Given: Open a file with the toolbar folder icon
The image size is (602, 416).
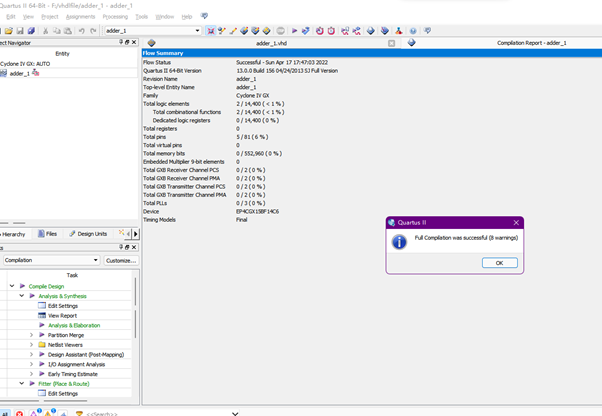Looking at the screenshot, I should click(8, 31).
